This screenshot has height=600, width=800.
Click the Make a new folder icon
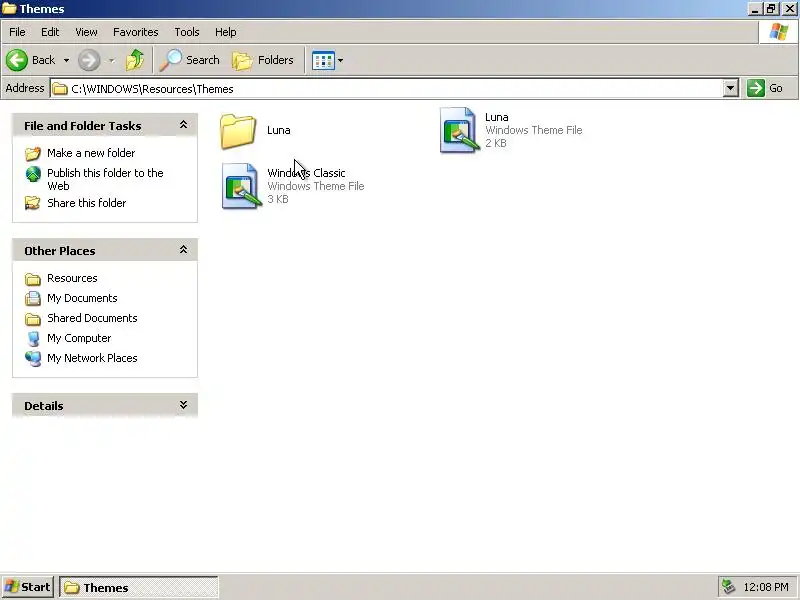point(33,153)
